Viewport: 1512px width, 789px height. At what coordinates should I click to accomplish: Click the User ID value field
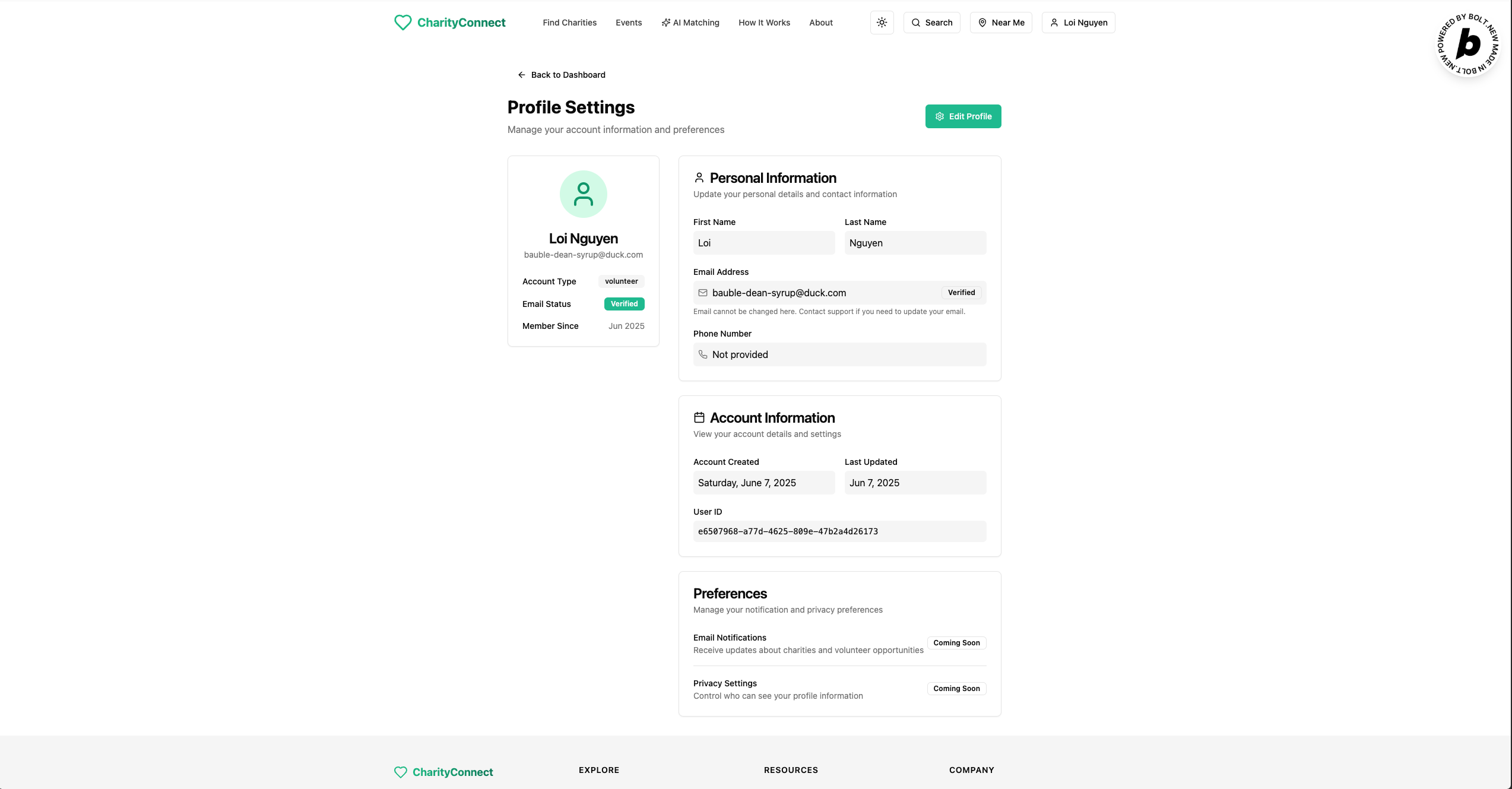coord(839,531)
